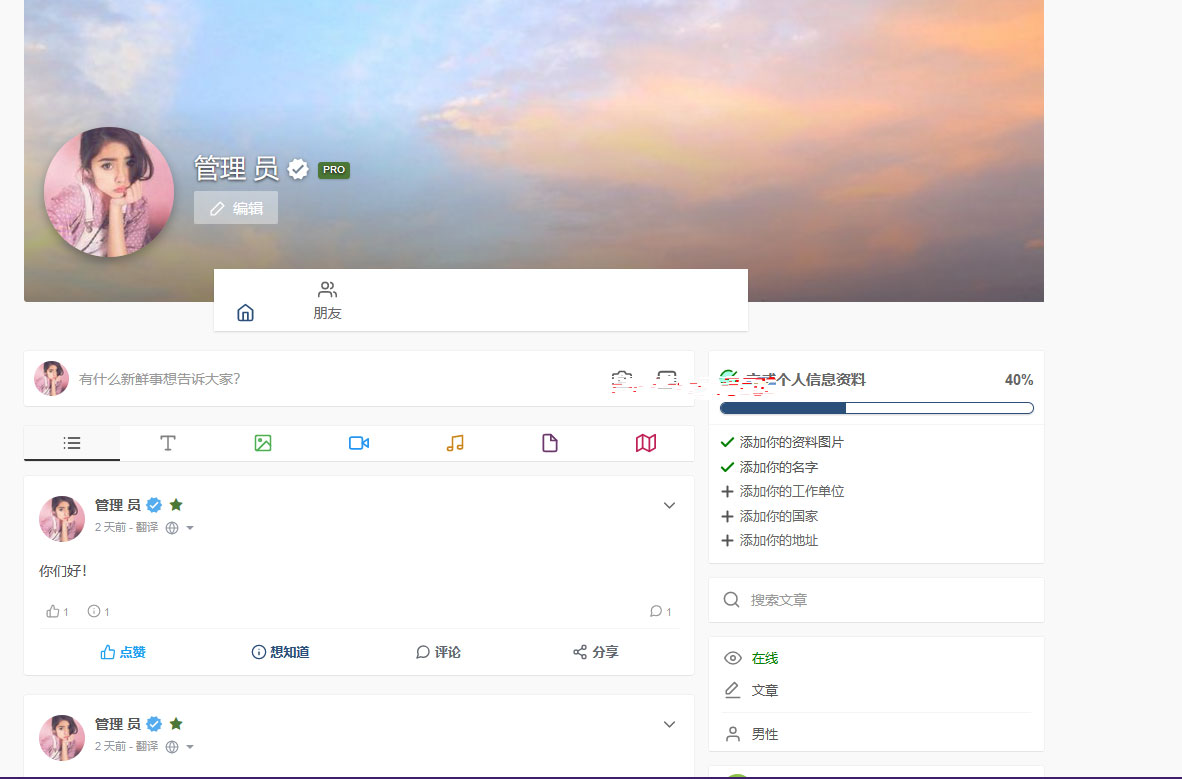Image resolution: width=1182 pixels, height=779 pixels.
Task: Click 想知道 reaction on first post
Action: (x=280, y=652)
